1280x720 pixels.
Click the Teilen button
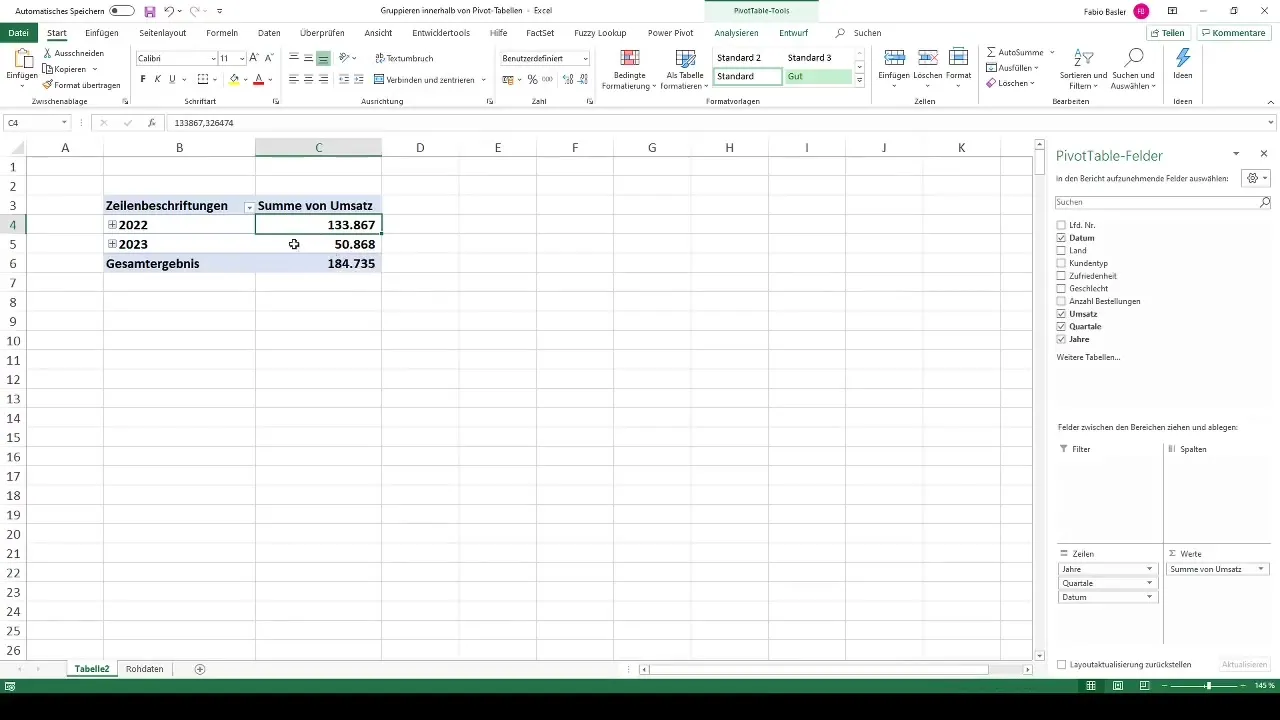(x=1168, y=33)
